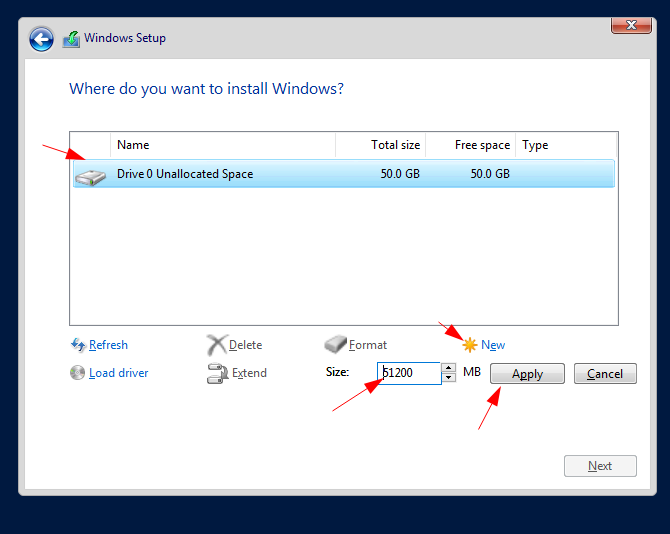Increase size with the up spinner arrow
670x534 pixels.
pos(448,368)
